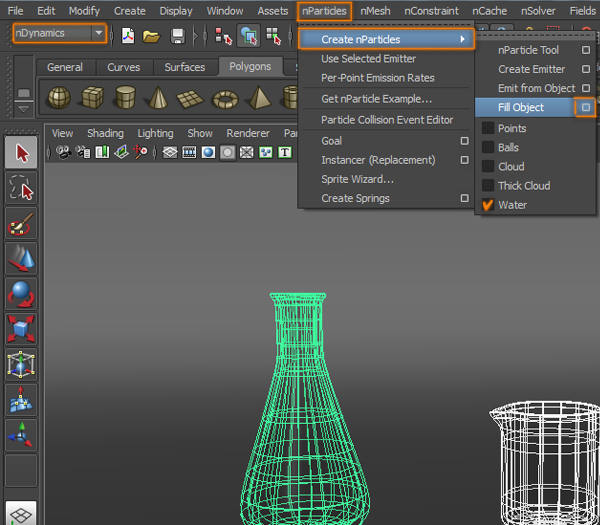Click the save scene disk icon
Image resolution: width=600 pixels, height=525 pixels.
click(x=177, y=36)
